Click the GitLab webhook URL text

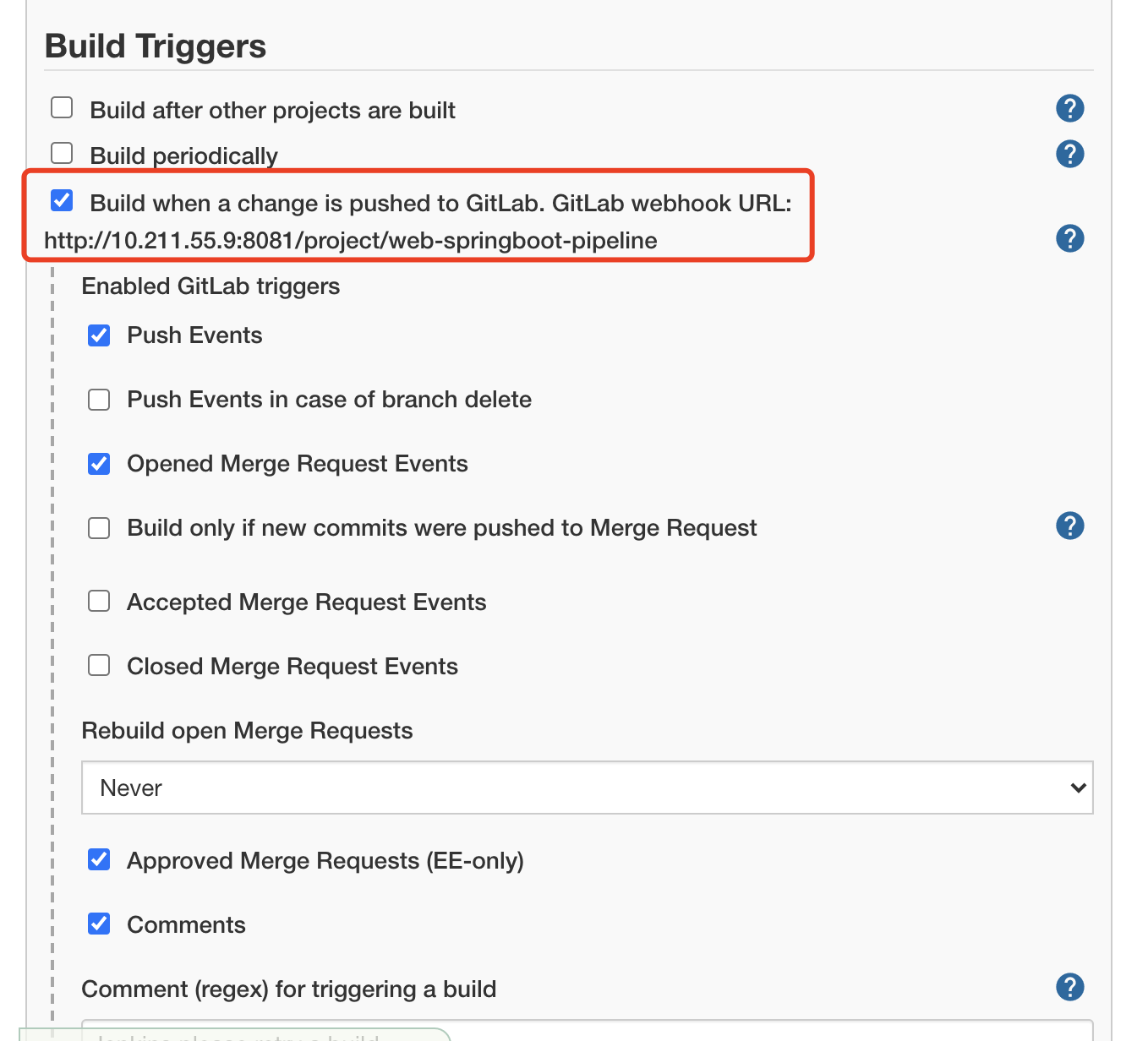point(351,241)
